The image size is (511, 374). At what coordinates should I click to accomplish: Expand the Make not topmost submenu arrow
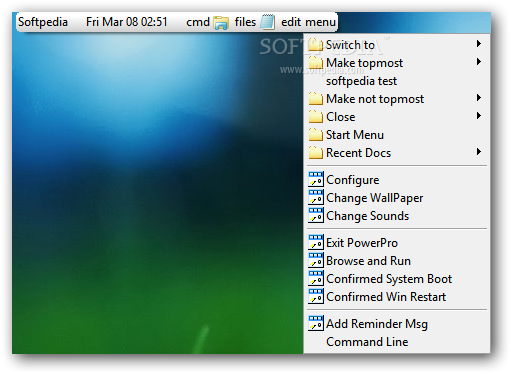479,98
